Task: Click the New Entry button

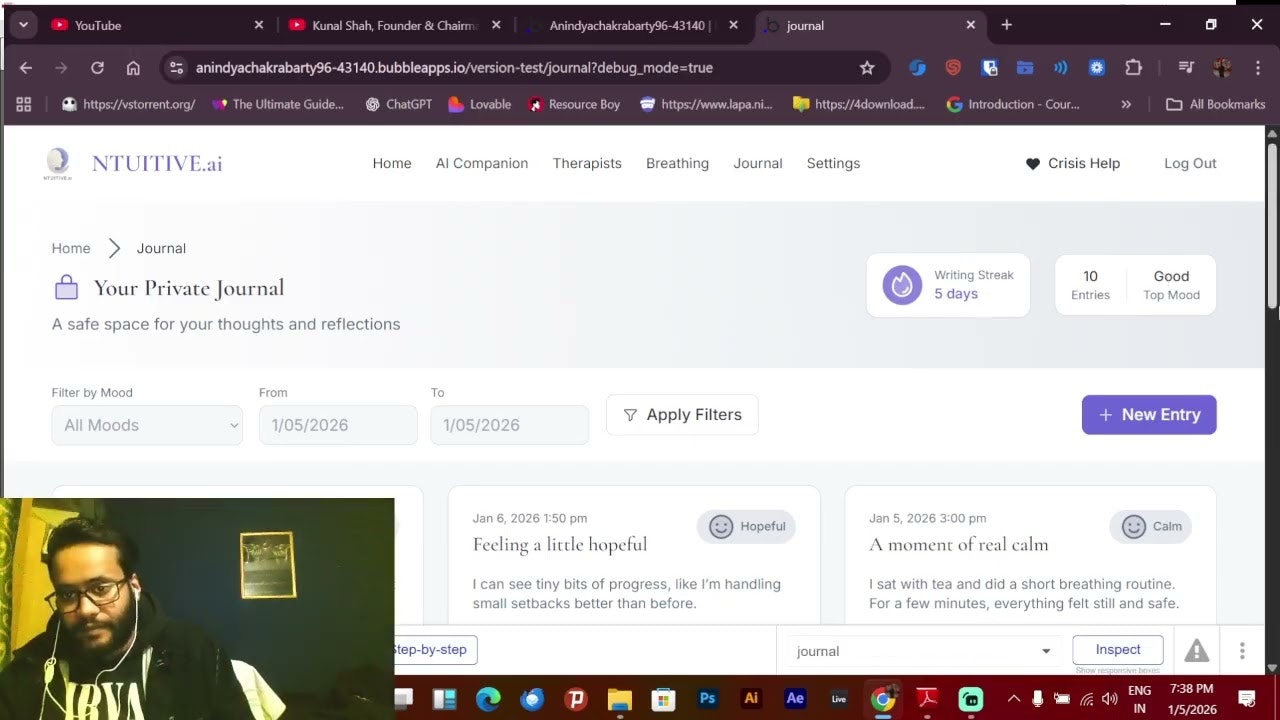Action: coord(1148,414)
